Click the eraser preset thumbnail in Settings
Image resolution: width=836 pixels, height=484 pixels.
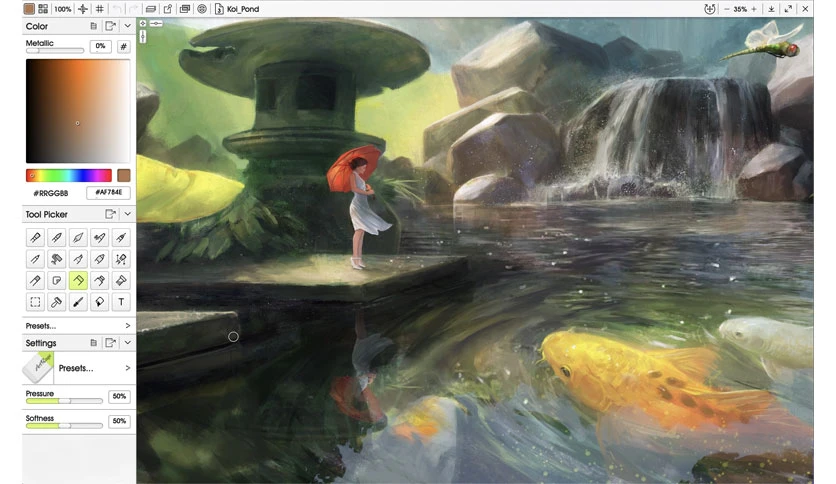(38, 368)
